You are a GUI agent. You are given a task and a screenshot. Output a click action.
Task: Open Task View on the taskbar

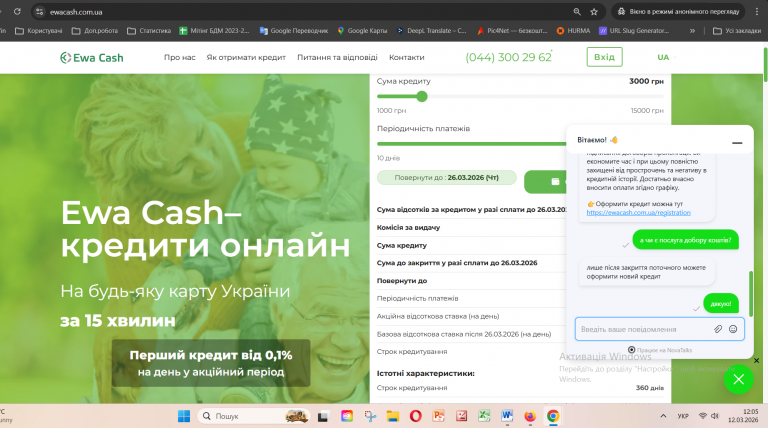click(323, 416)
